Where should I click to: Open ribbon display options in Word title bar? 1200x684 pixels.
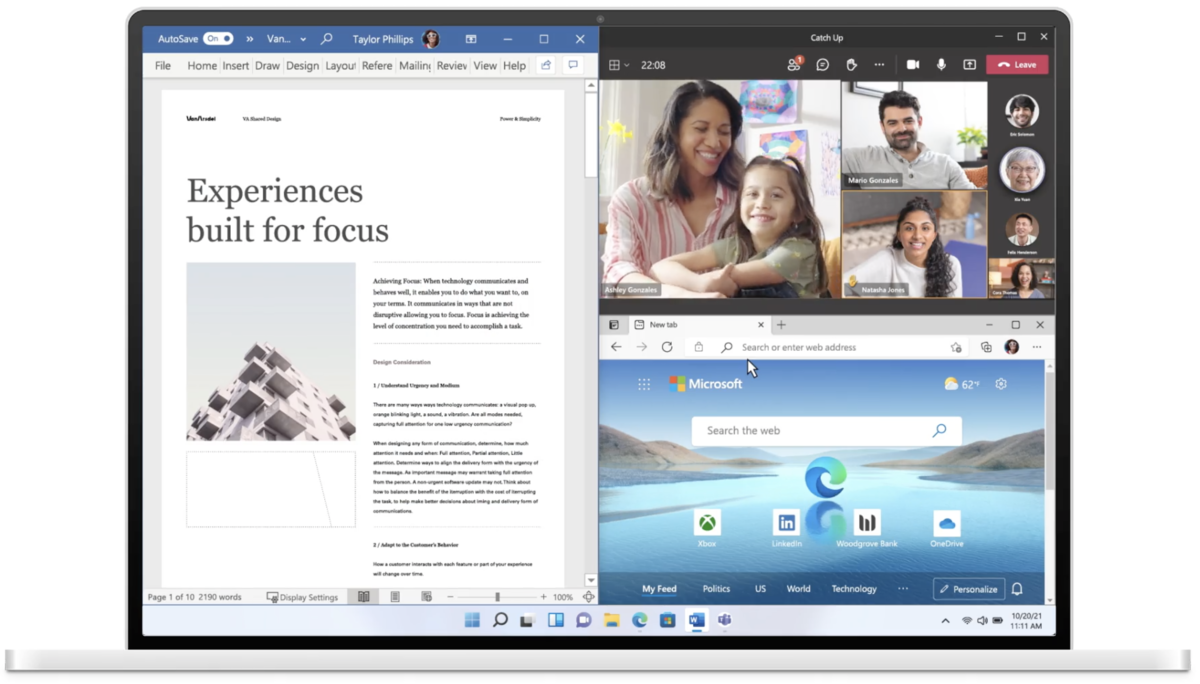(x=471, y=39)
